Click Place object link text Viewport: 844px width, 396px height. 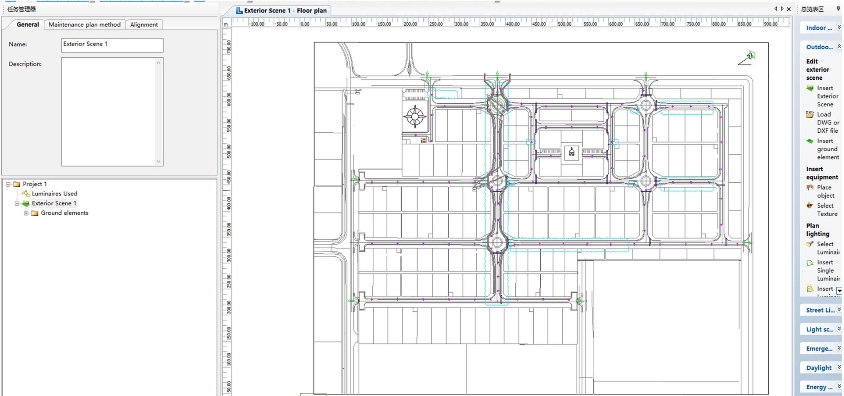tap(826, 192)
